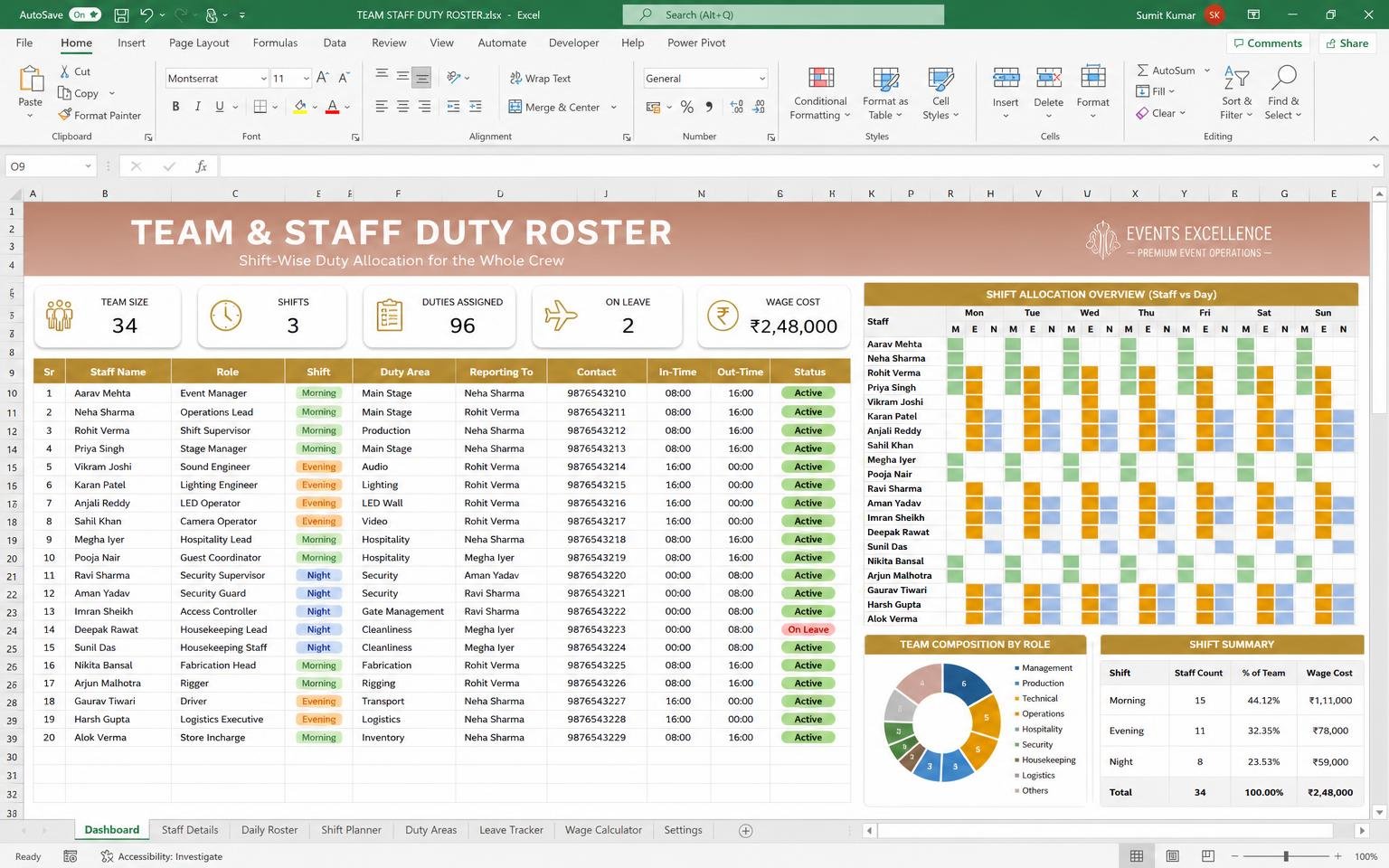Apply Italic formatting
The height and width of the screenshot is (868, 1389).
(197, 107)
